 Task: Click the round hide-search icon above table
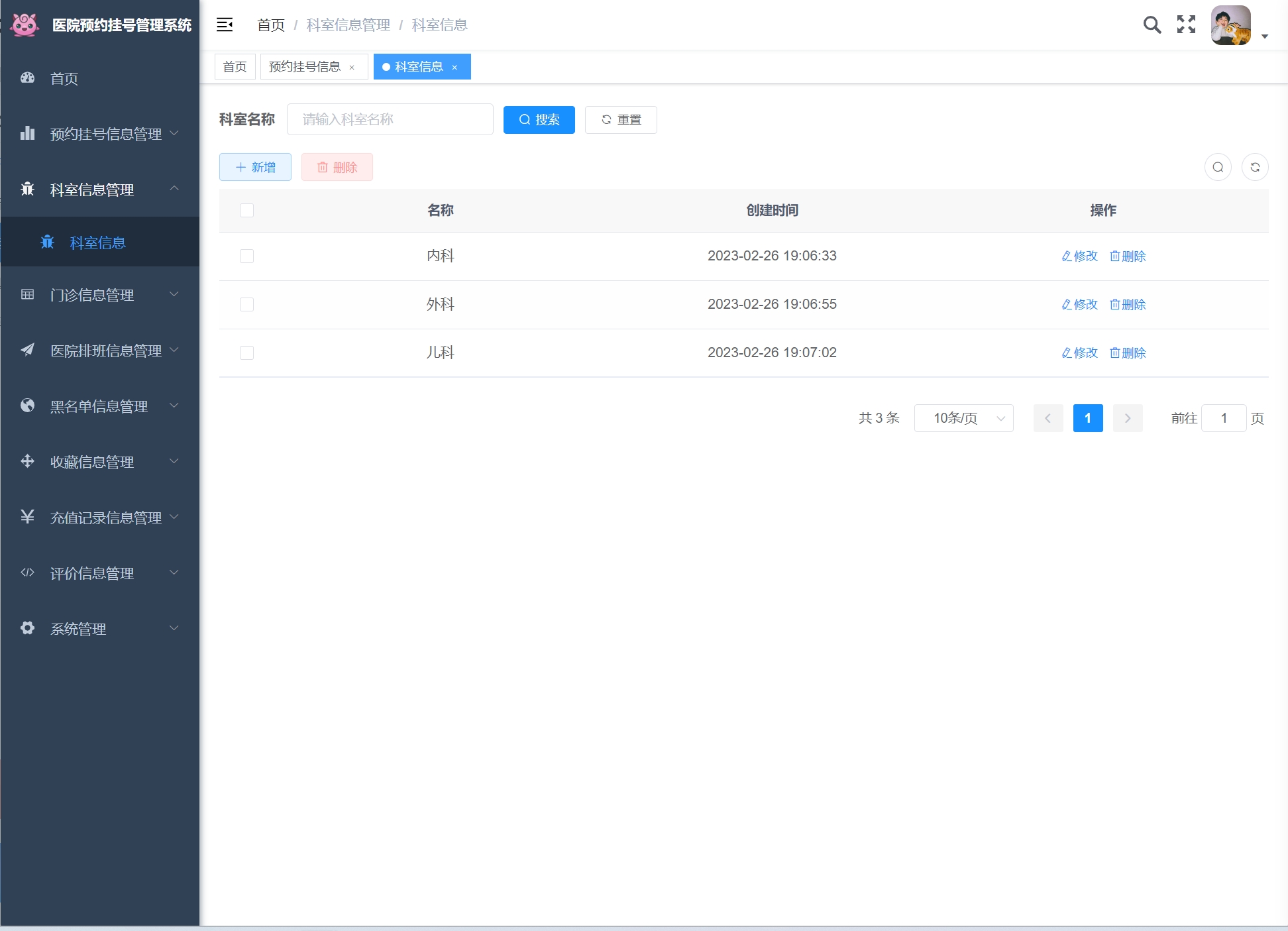point(1218,167)
